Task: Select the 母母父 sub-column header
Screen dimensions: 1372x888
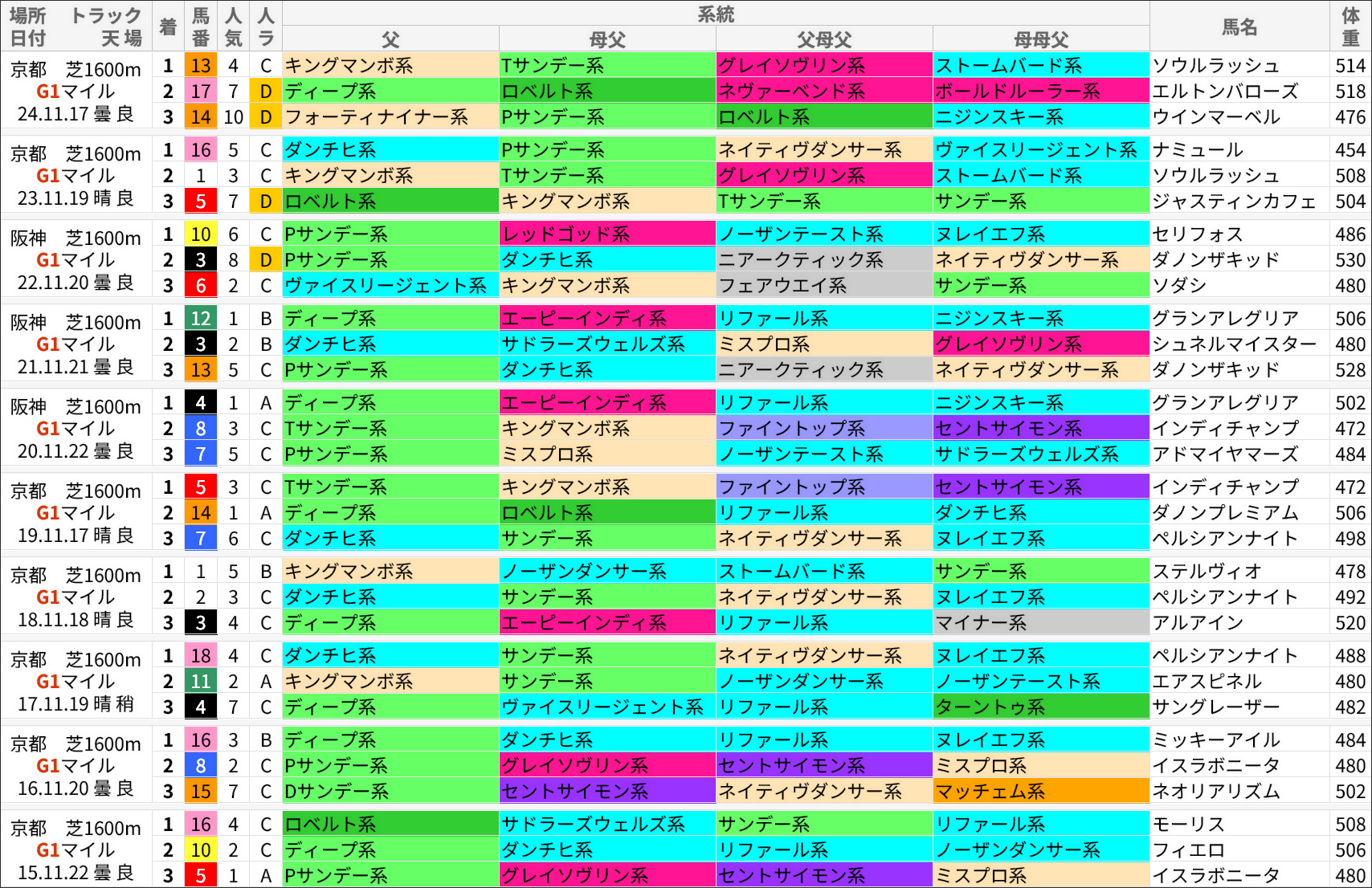Action: [x=1041, y=38]
